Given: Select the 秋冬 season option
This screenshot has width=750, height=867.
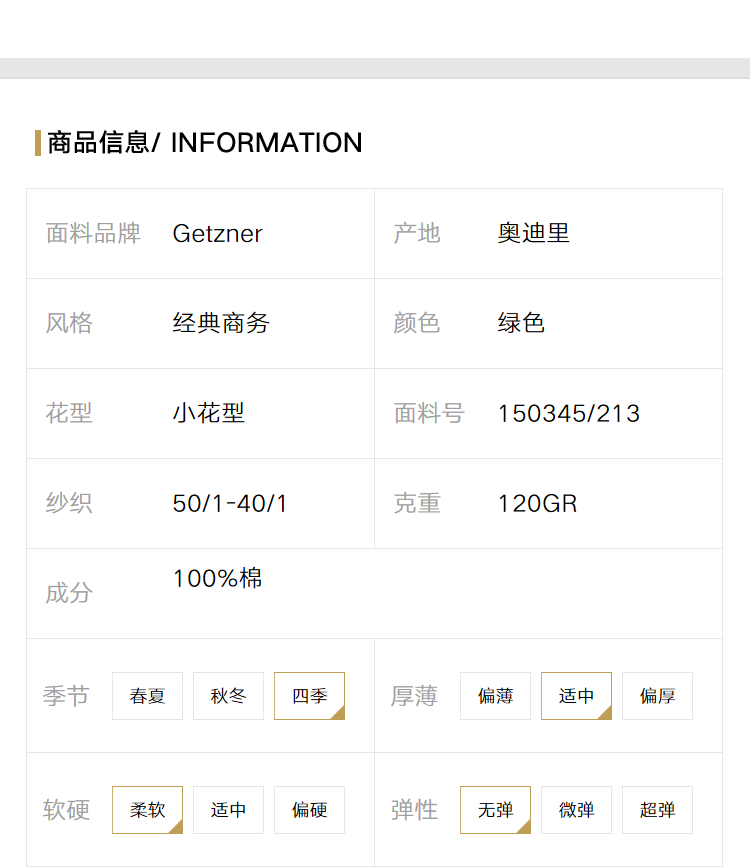Looking at the screenshot, I should [228, 696].
